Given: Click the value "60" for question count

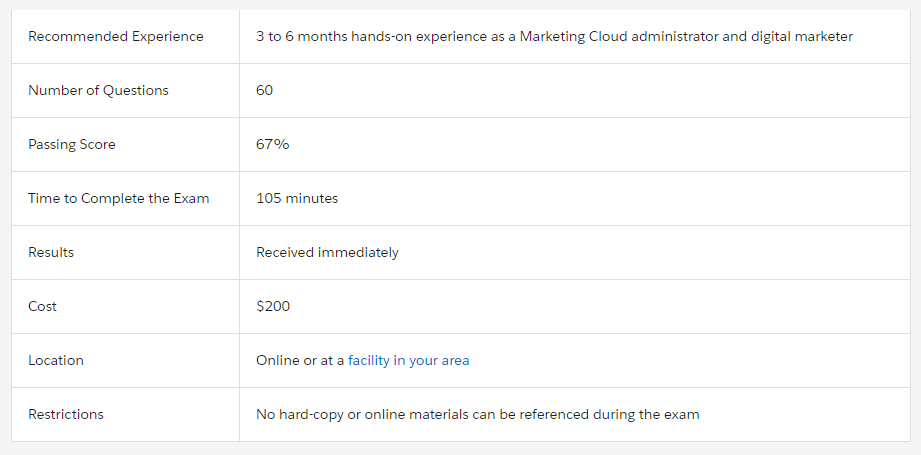Looking at the screenshot, I should coord(264,90).
